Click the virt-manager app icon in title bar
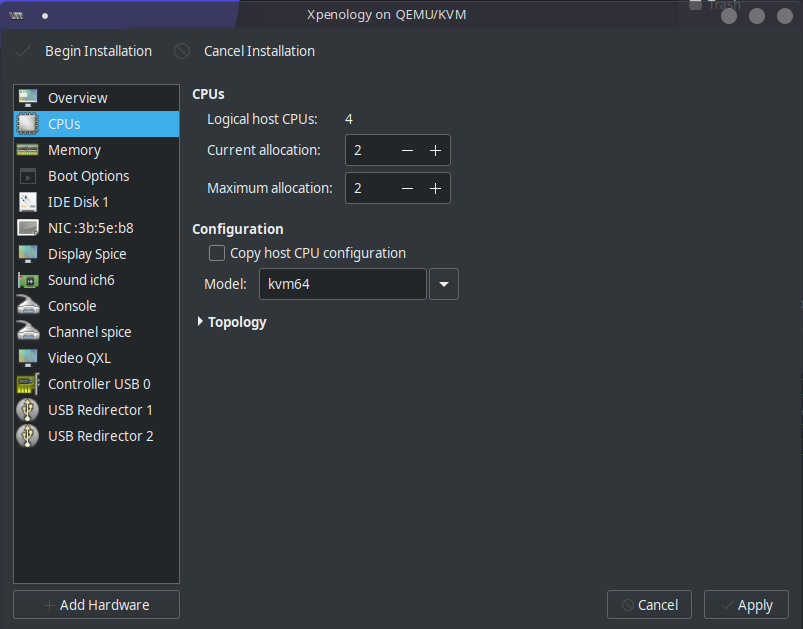The width and height of the screenshot is (803, 629). pos(16,15)
